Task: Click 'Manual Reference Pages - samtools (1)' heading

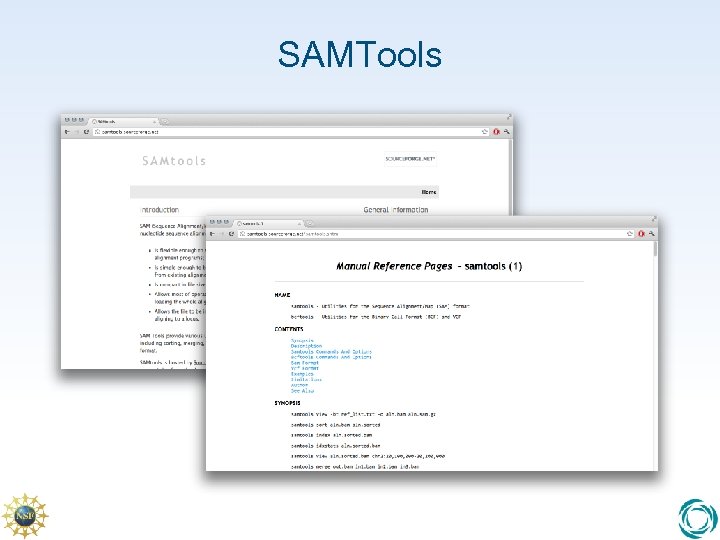Action: coord(429,266)
